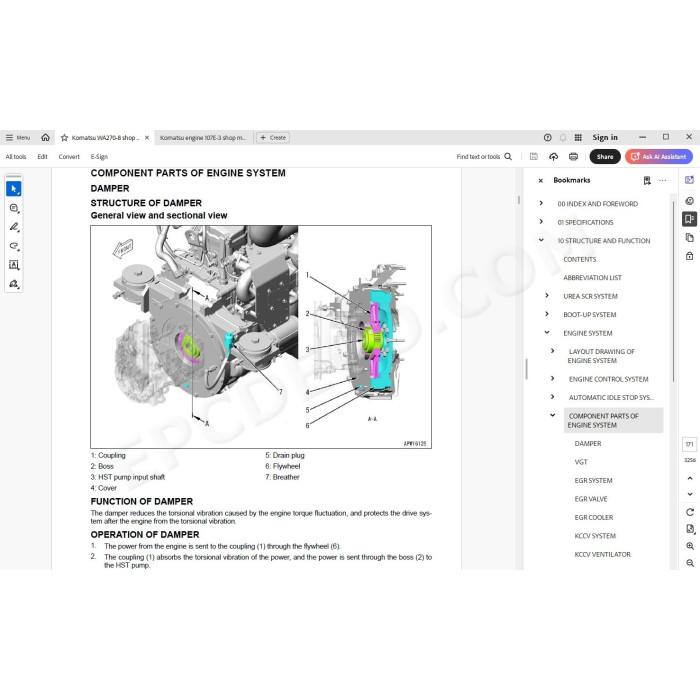The width and height of the screenshot is (700, 700).
Task: Click the save file icon
Action: coord(533,157)
